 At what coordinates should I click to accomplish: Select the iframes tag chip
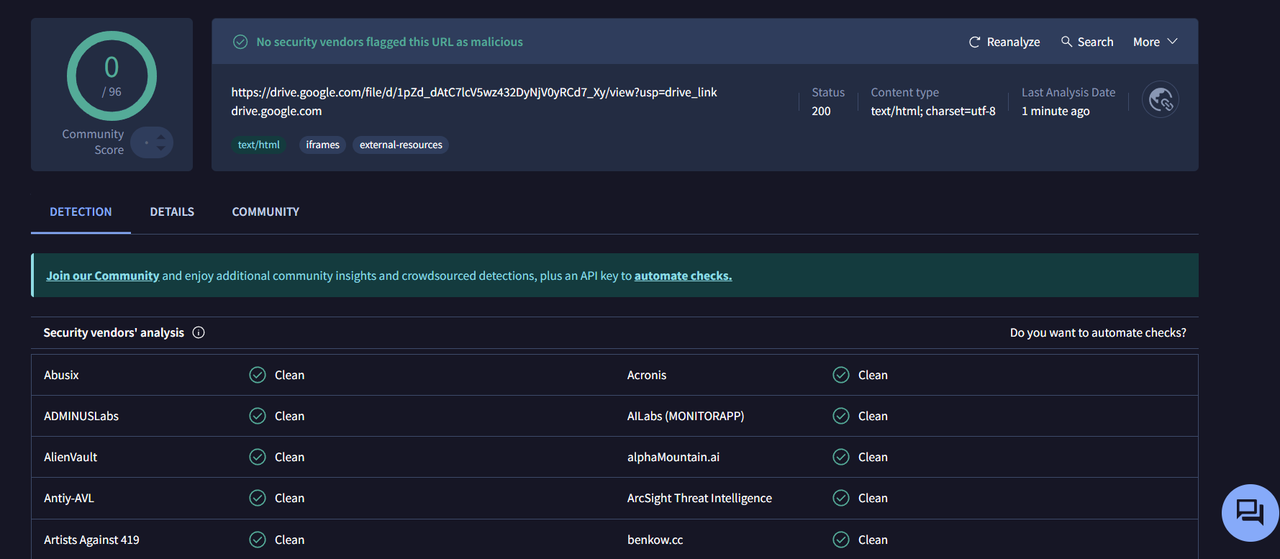click(323, 145)
